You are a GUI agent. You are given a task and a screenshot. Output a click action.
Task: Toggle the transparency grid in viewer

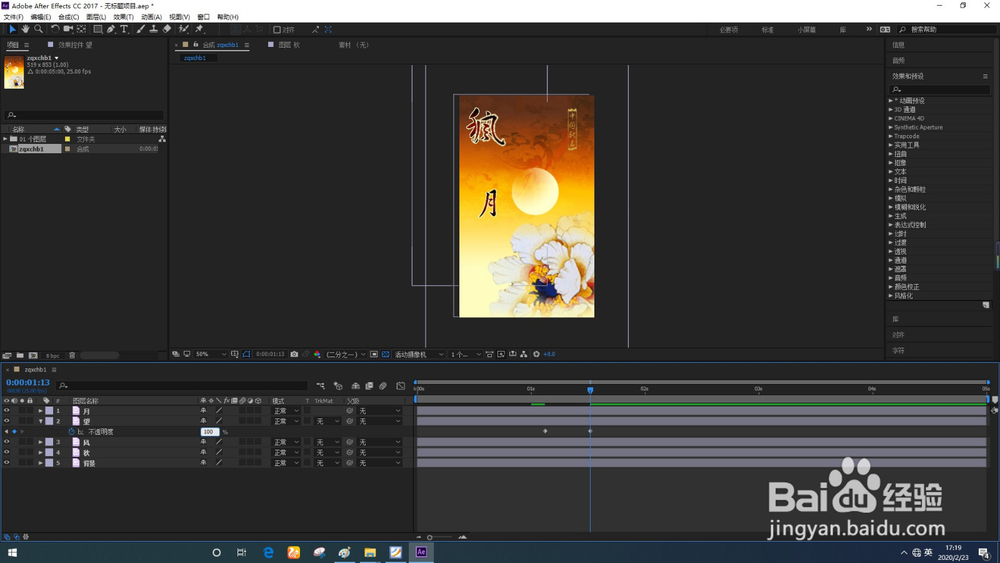point(385,354)
